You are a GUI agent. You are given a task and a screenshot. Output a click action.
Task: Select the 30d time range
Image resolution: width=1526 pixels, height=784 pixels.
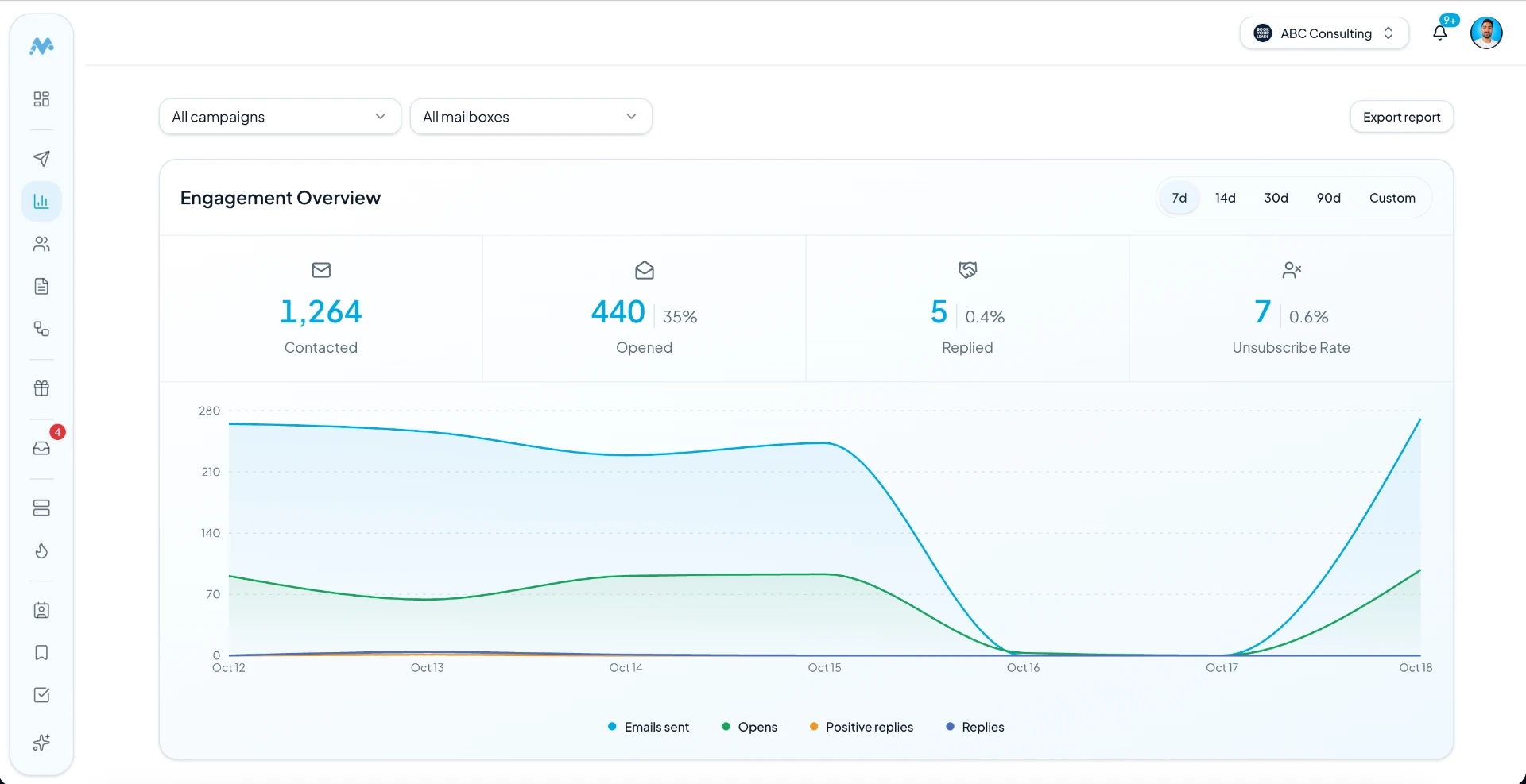pos(1276,198)
